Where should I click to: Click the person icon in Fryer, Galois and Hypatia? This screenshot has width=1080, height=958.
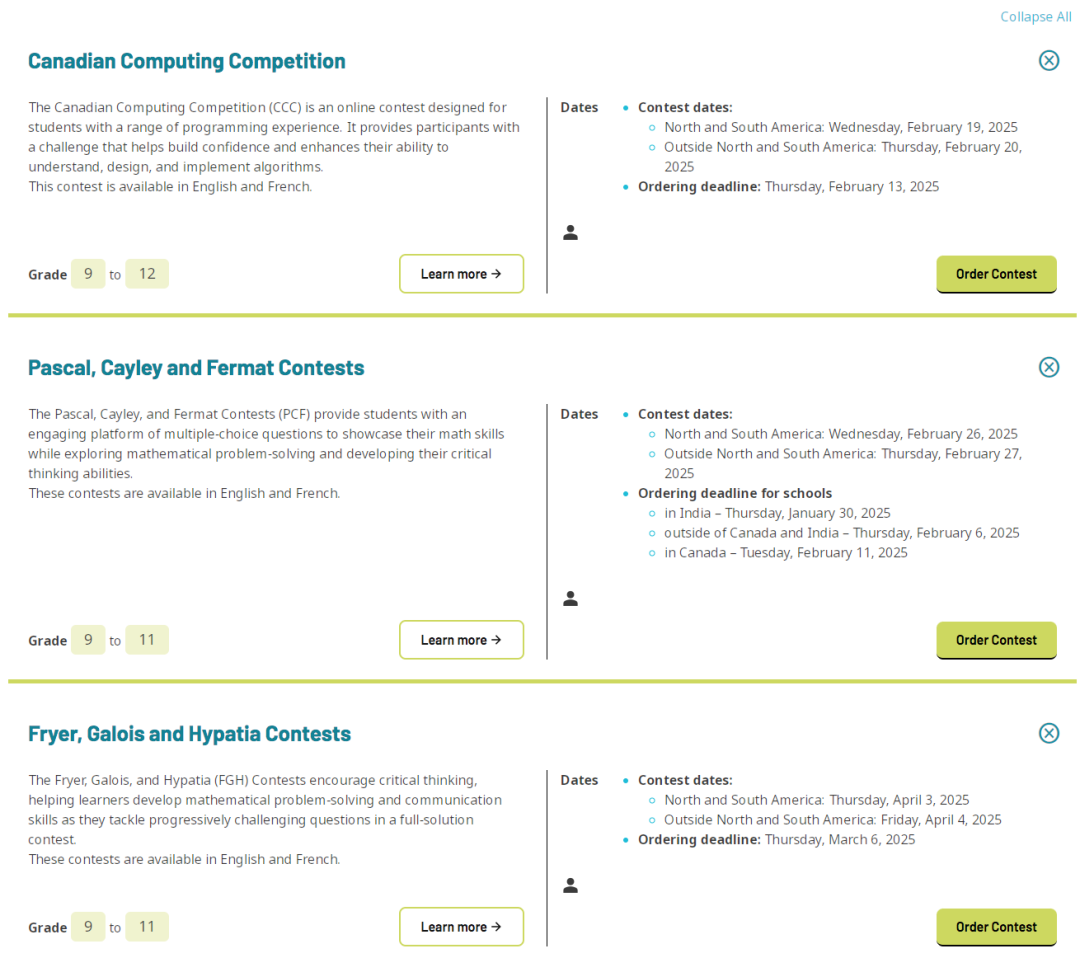570,885
